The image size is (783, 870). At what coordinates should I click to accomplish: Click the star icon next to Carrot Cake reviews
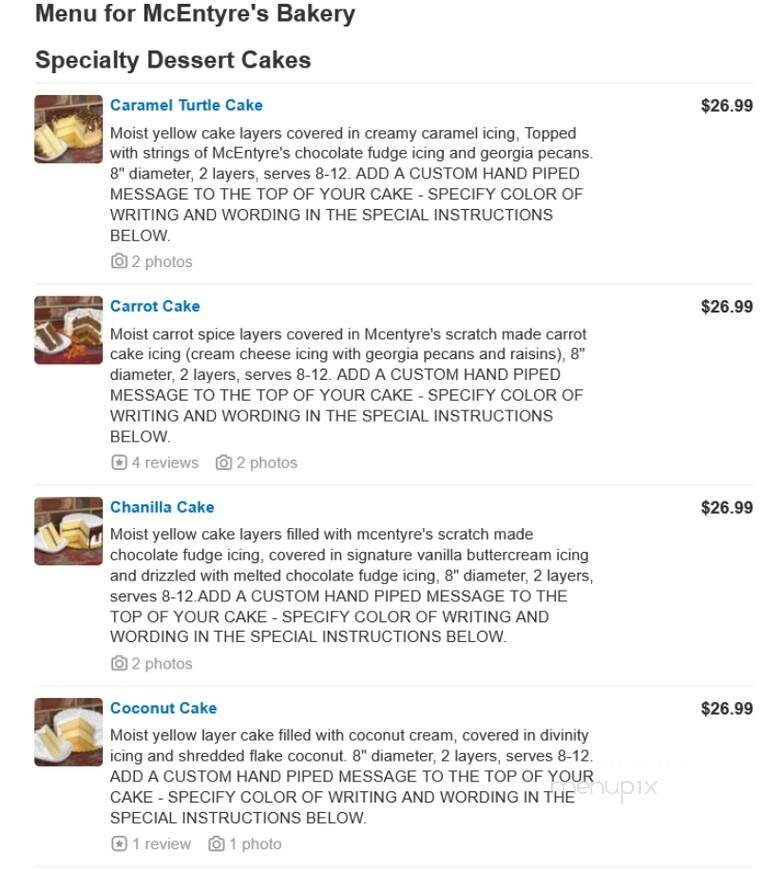tap(119, 462)
